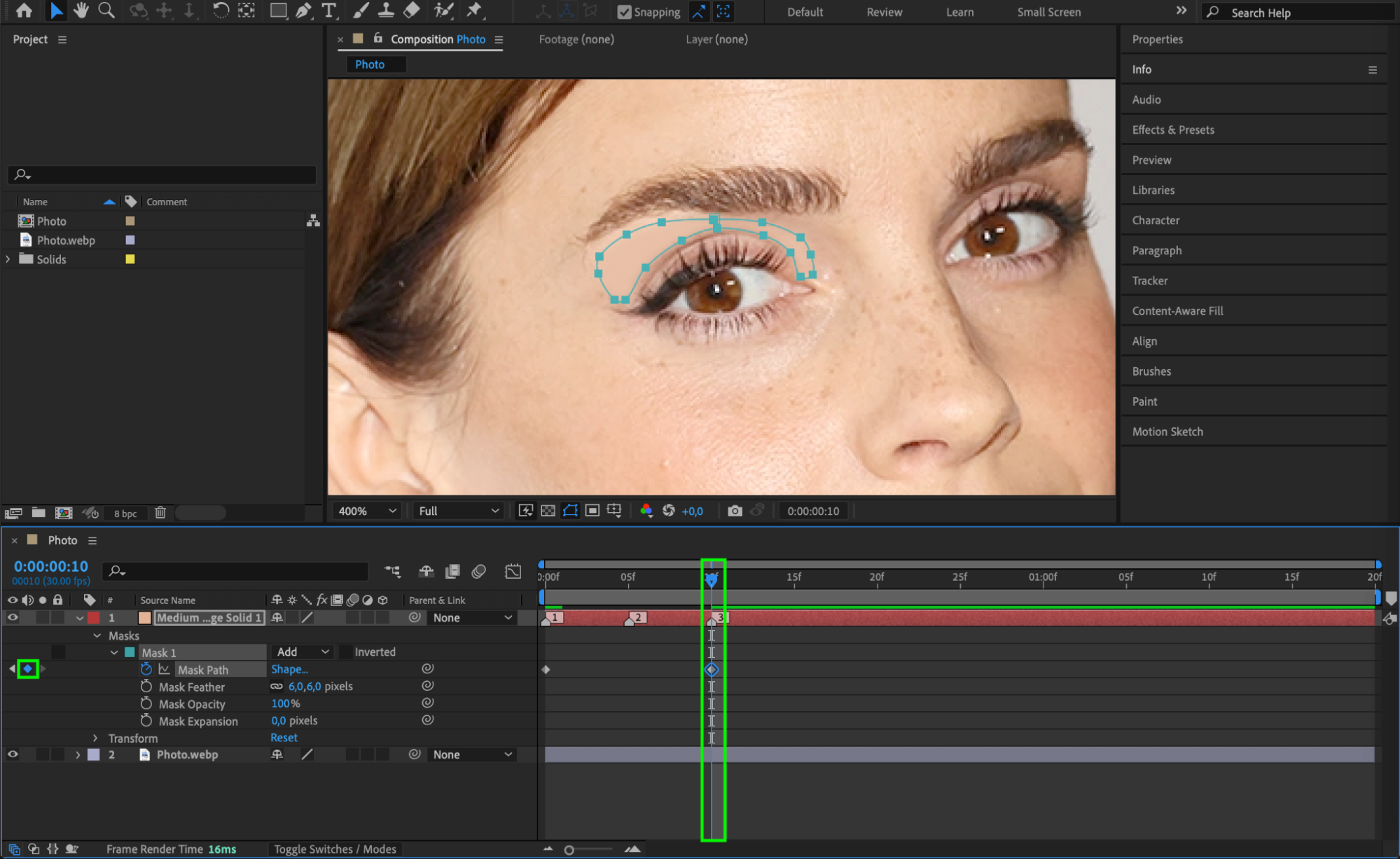Viewport: 1400px width, 859px height.
Task: Hide the Photo.webp layer with its eye icon
Action: (x=13, y=755)
